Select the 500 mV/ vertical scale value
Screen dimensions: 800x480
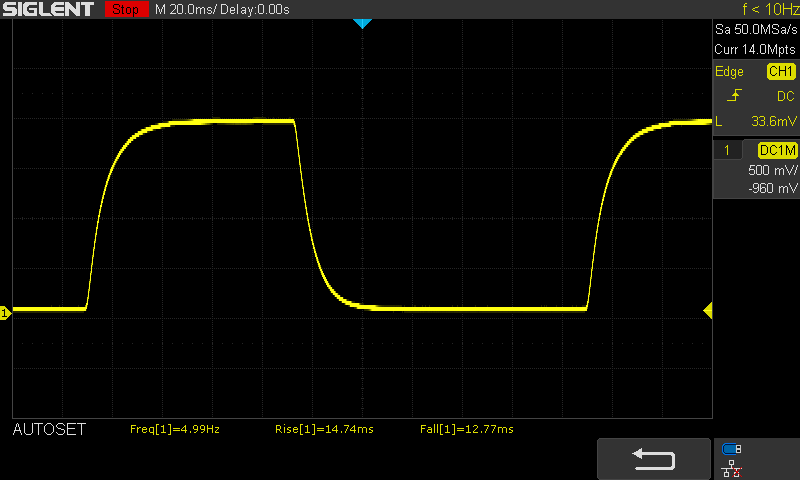point(772,170)
